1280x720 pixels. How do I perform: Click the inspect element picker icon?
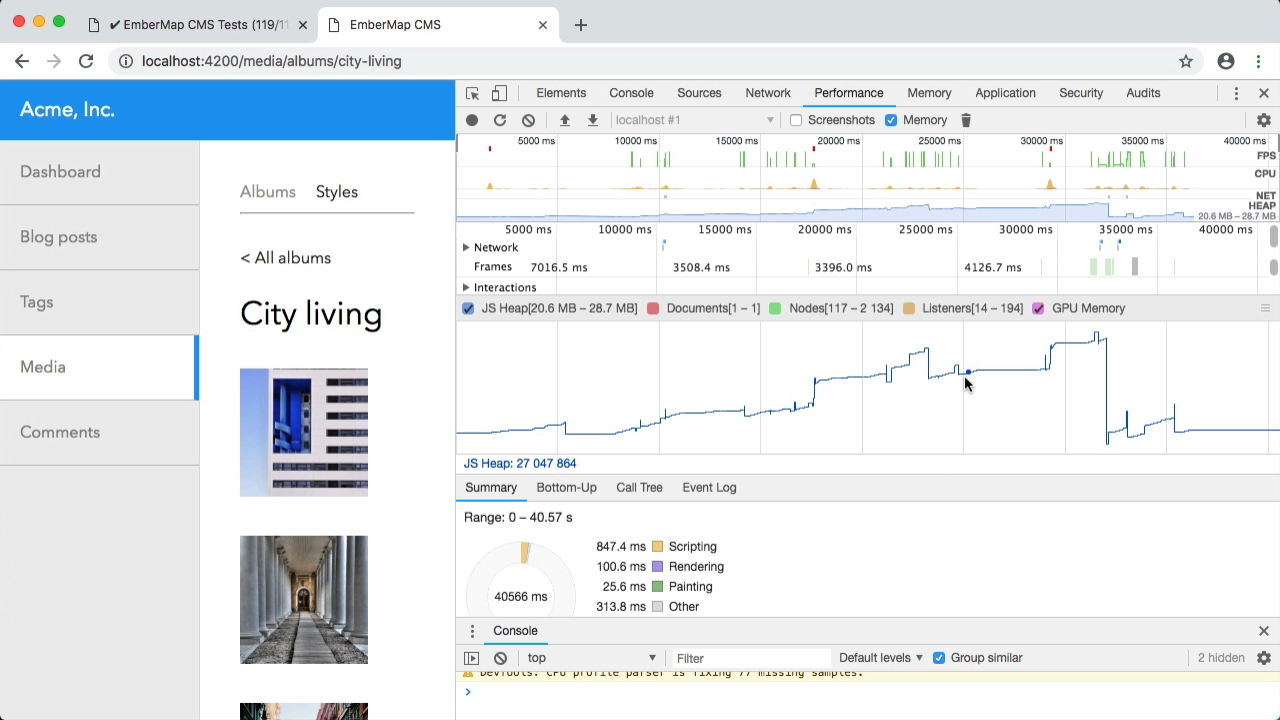pos(472,93)
